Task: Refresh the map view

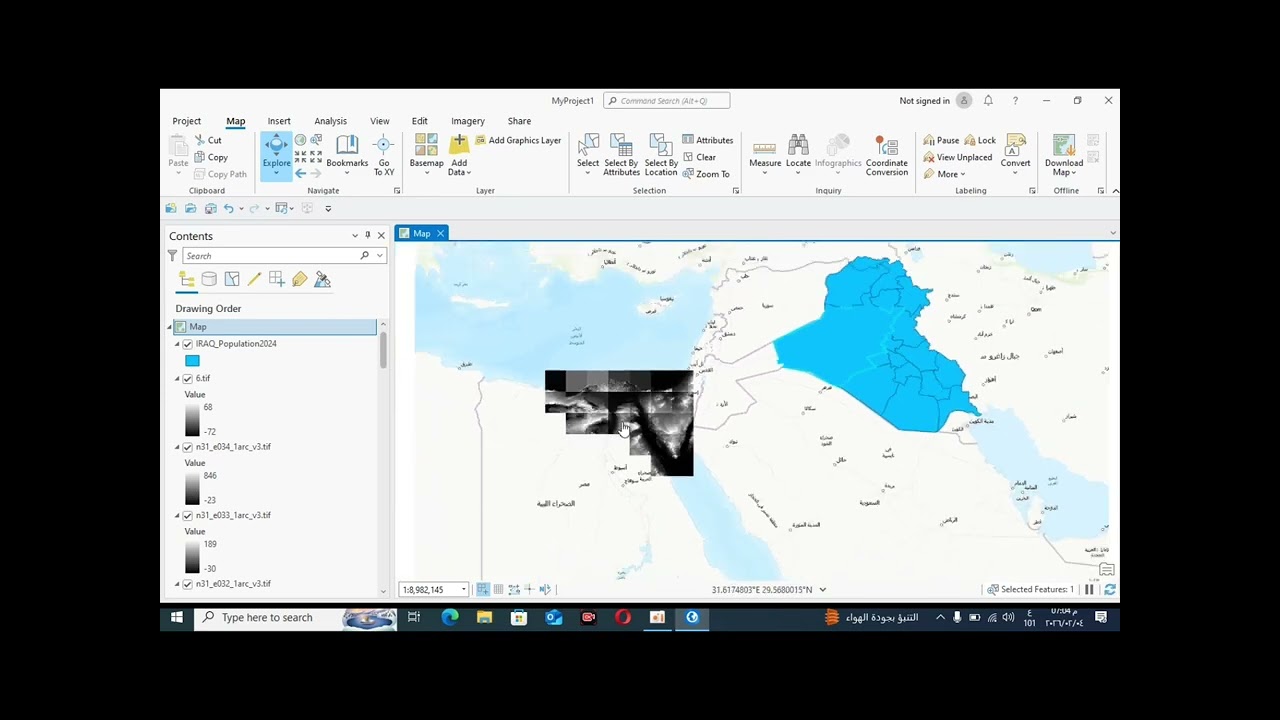Action: pos(1109,590)
